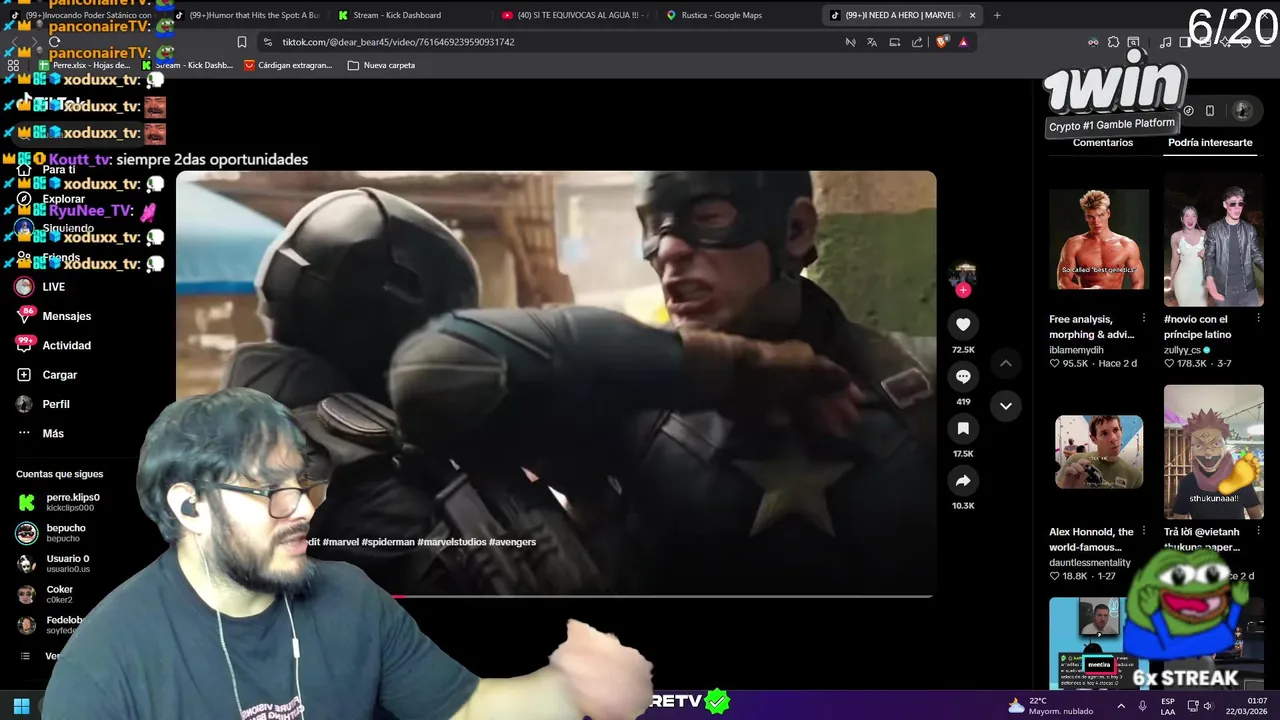The height and width of the screenshot is (720, 1280).
Task: Click the TikTok profile avatar top right
Action: pyautogui.click(x=1242, y=110)
